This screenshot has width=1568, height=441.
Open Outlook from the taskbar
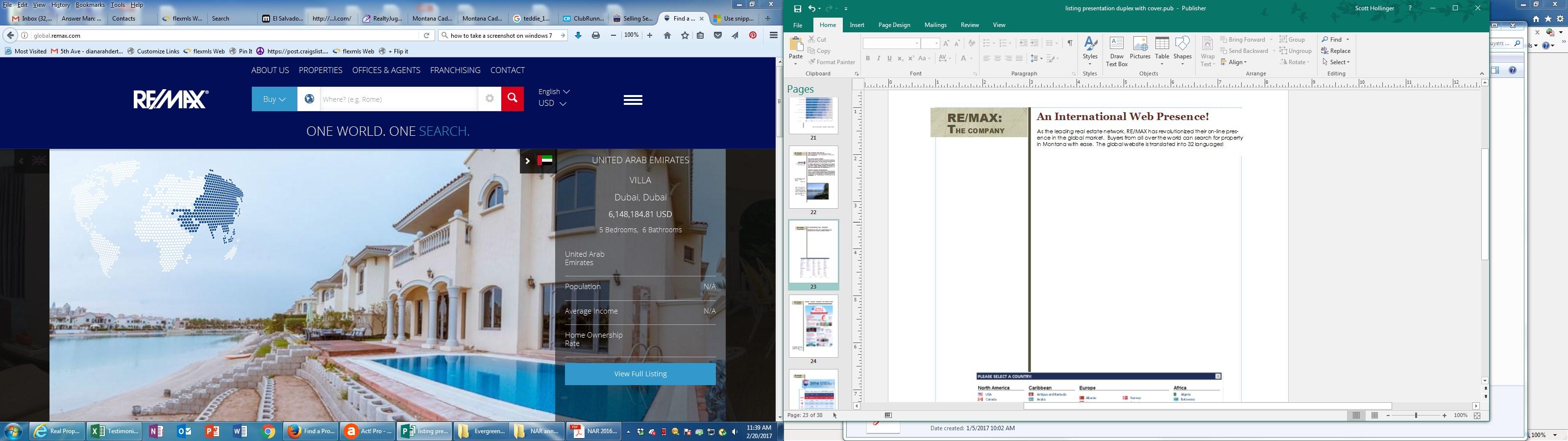click(184, 431)
